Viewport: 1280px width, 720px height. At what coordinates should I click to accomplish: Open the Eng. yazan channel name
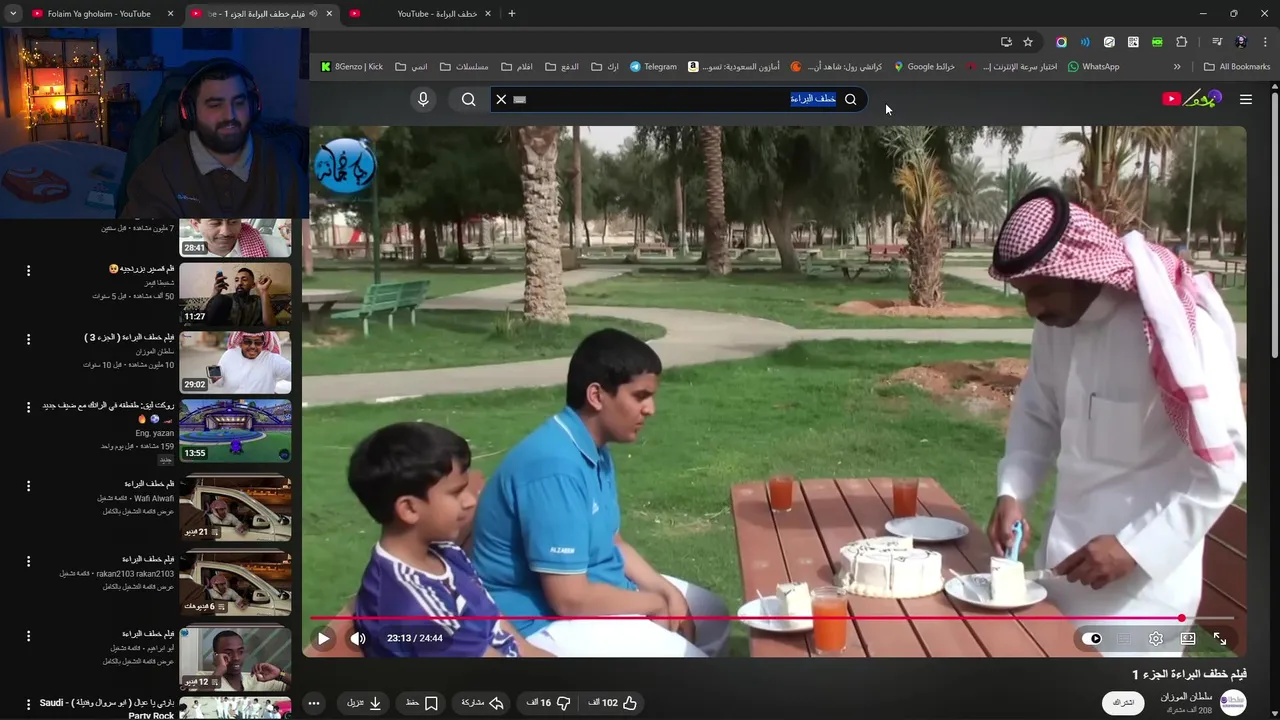click(x=155, y=433)
